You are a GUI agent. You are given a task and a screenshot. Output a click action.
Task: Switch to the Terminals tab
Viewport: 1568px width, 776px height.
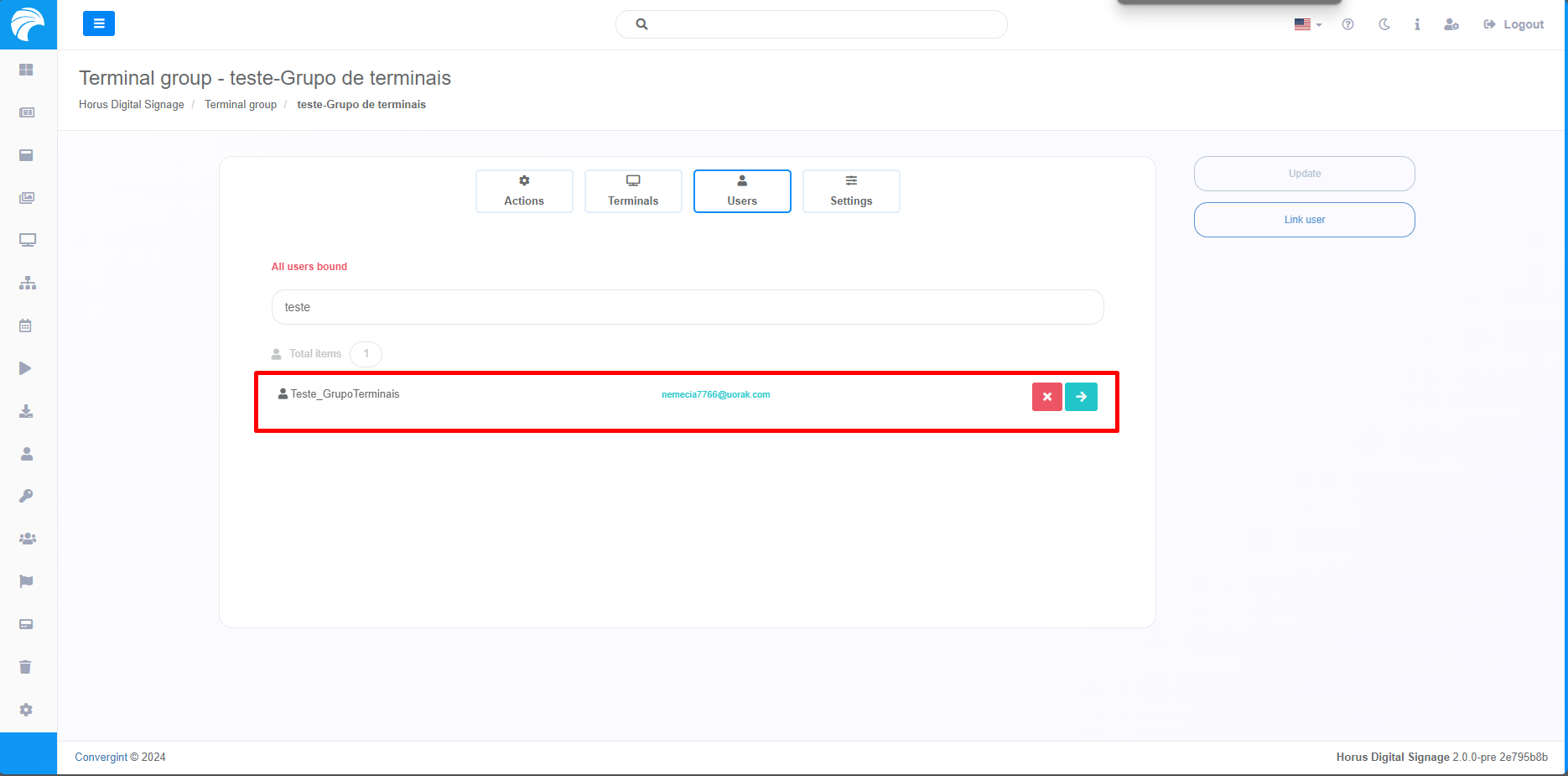click(633, 191)
